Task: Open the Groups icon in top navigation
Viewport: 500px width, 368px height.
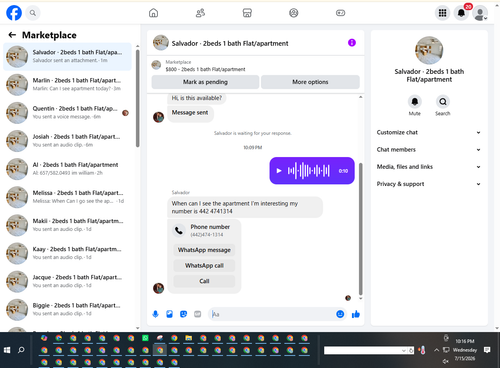Action: pos(294,13)
